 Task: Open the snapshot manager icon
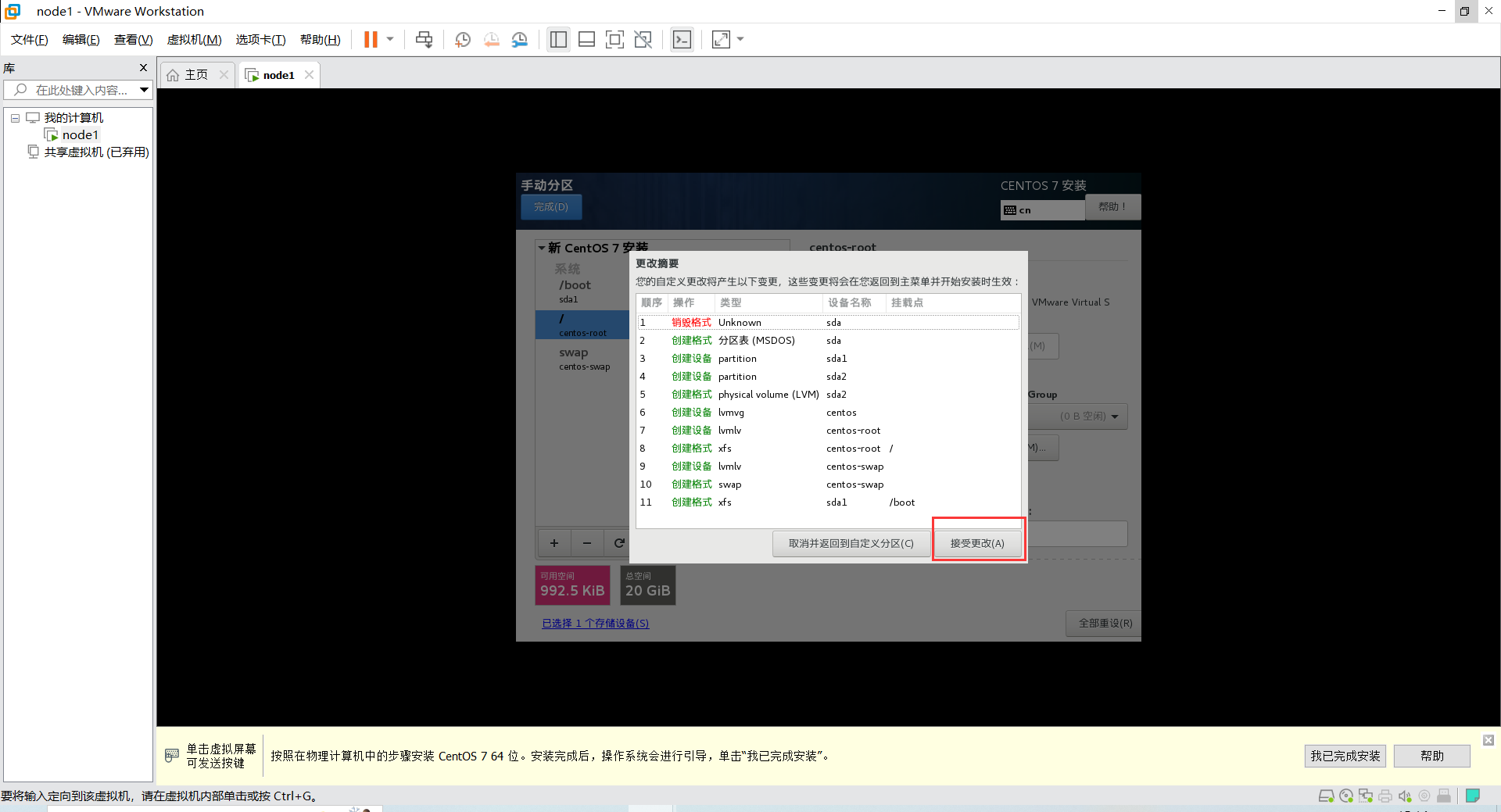point(520,39)
